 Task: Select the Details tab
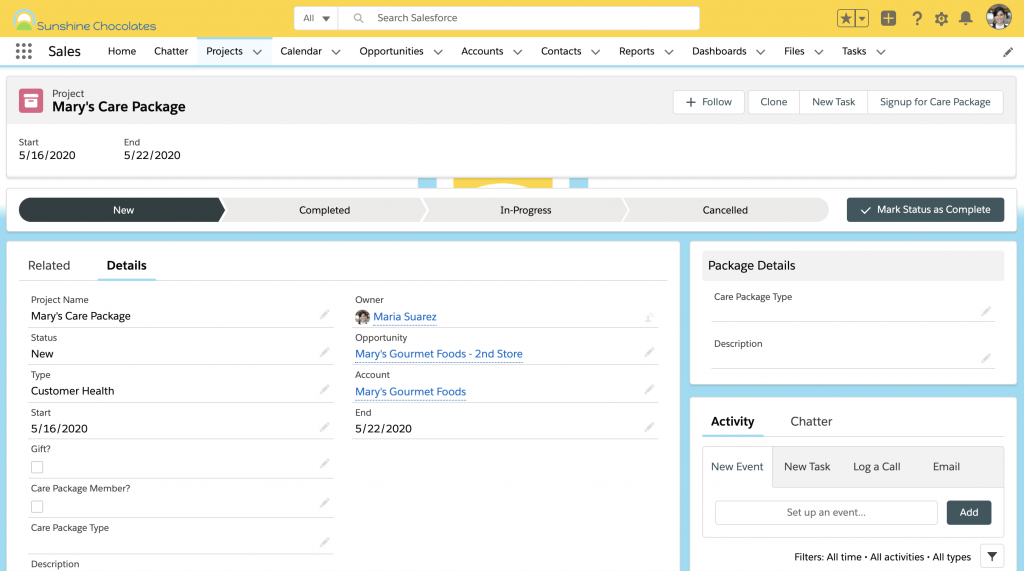tap(127, 265)
